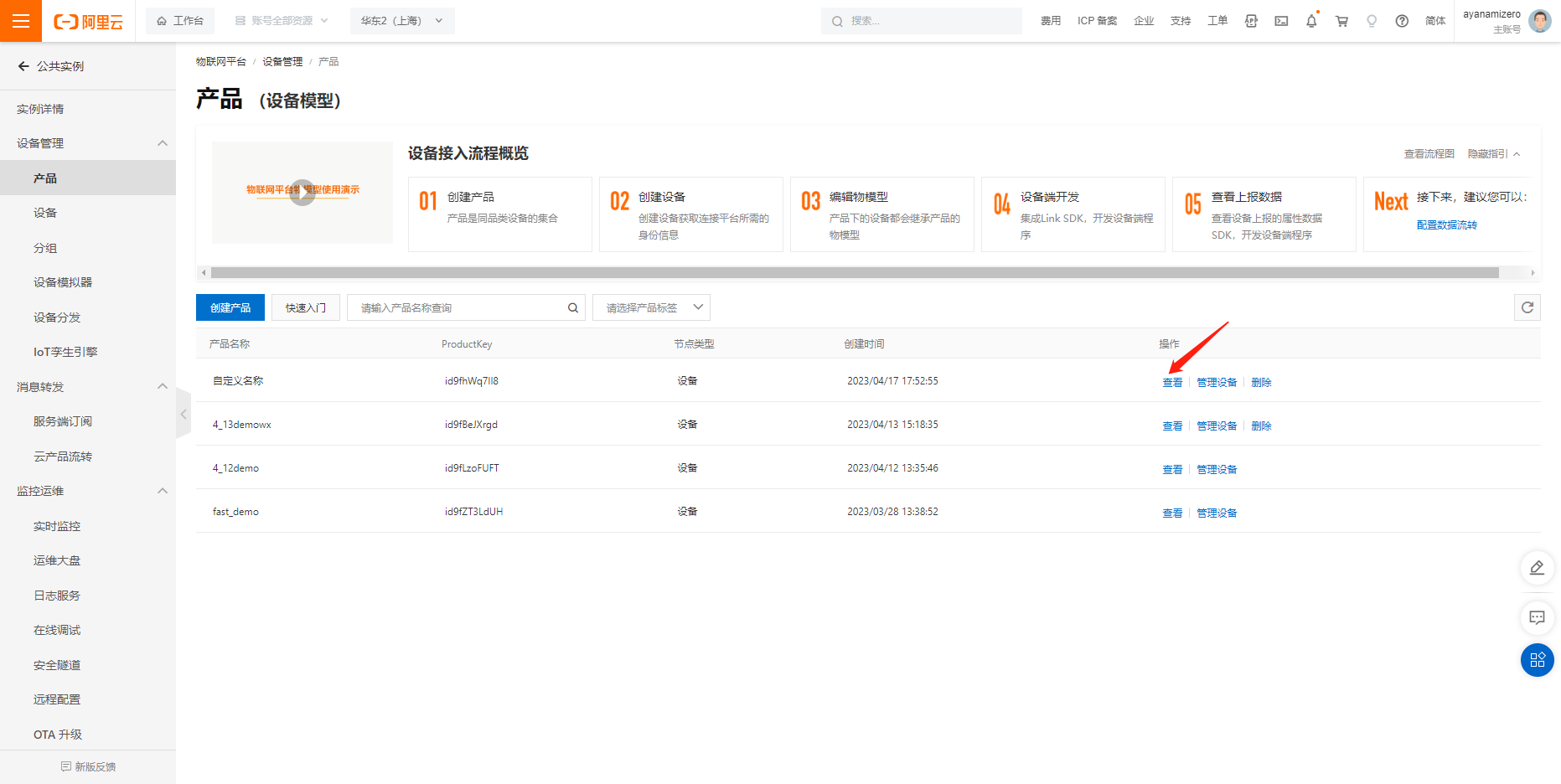The height and width of the screenshot is (784, 1561).
Task: Open the hamburger menu at top left
Action: pos(21,21)
